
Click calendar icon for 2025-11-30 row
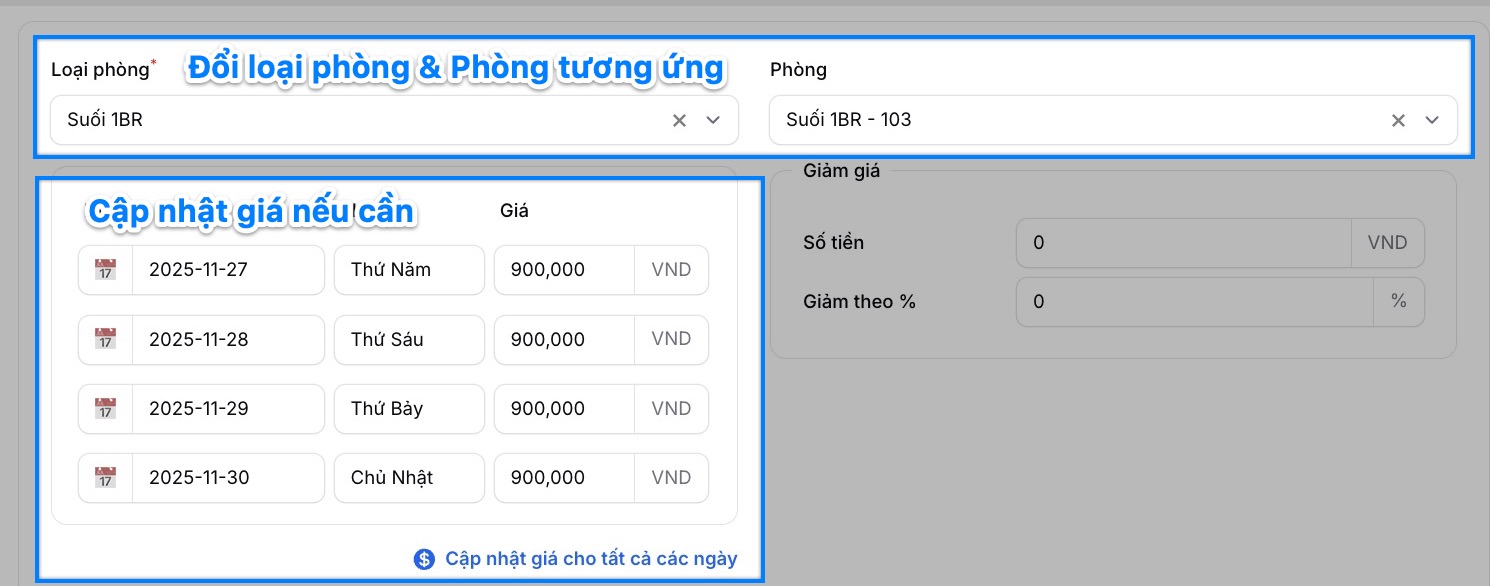(x=105, y=478)
